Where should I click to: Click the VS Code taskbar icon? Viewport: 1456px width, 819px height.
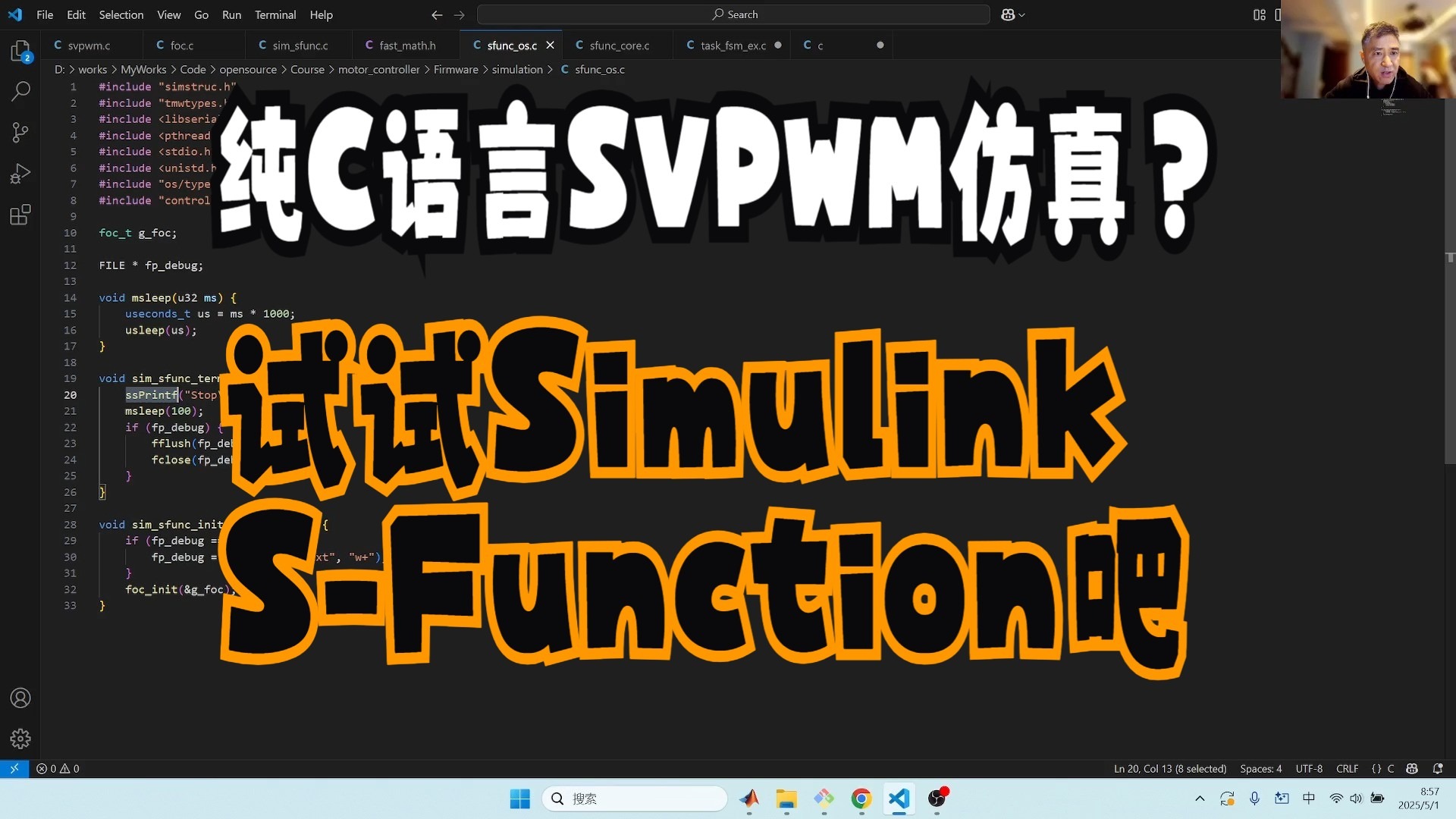(x=899, y=799)
